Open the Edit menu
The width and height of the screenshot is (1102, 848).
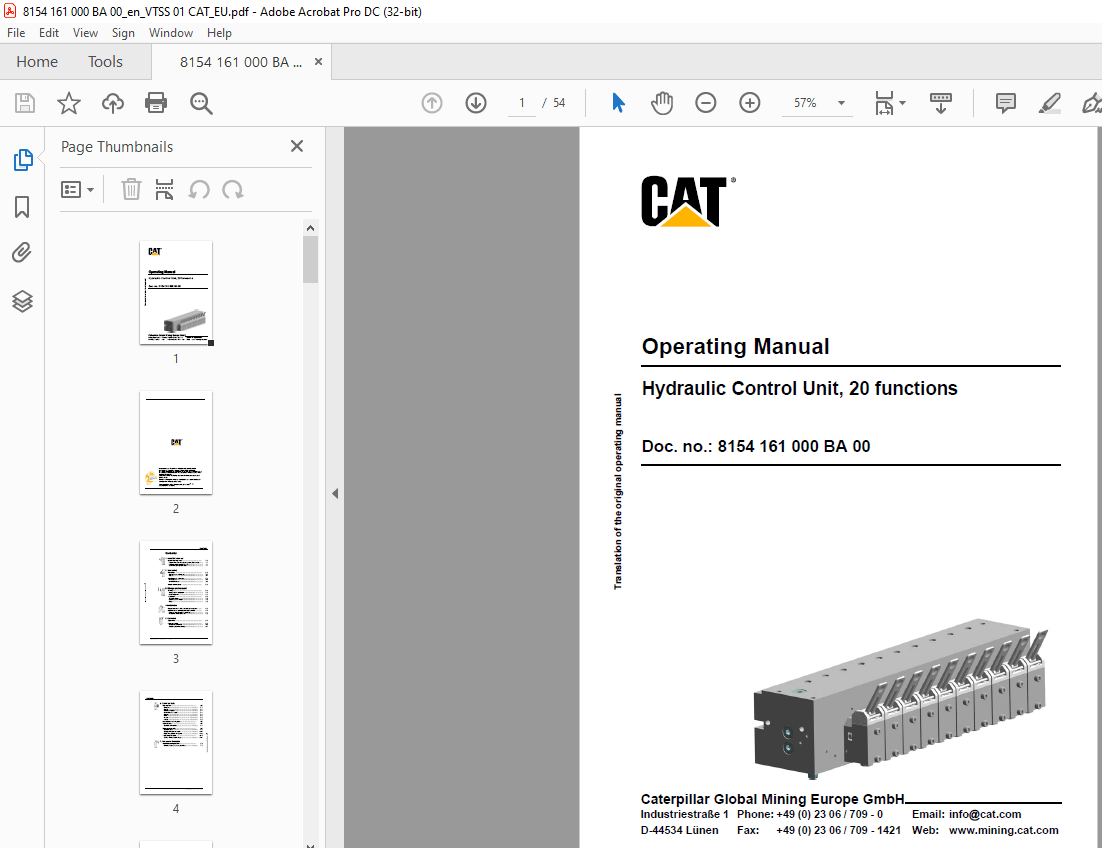(x=48, y=33)
